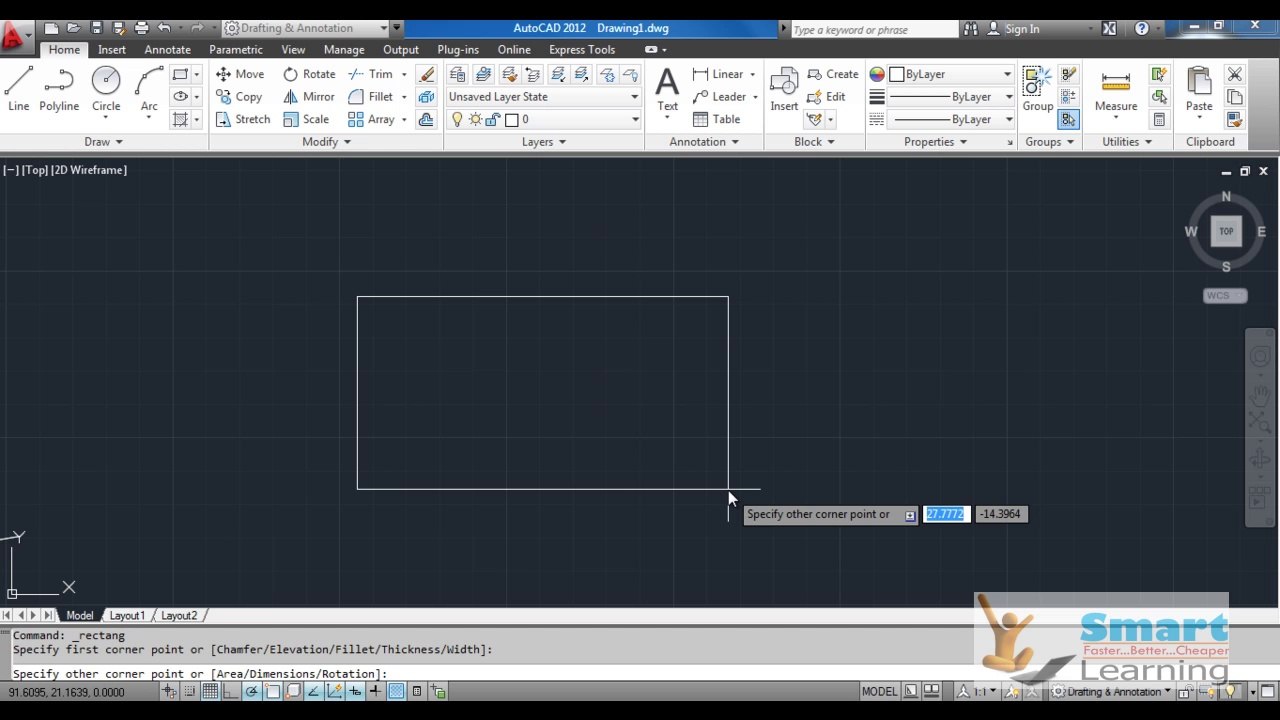This screenshot has height=720, width=1280.
Task: Toggle Grid Display in status bar
Action: click(x=211, y=691)
